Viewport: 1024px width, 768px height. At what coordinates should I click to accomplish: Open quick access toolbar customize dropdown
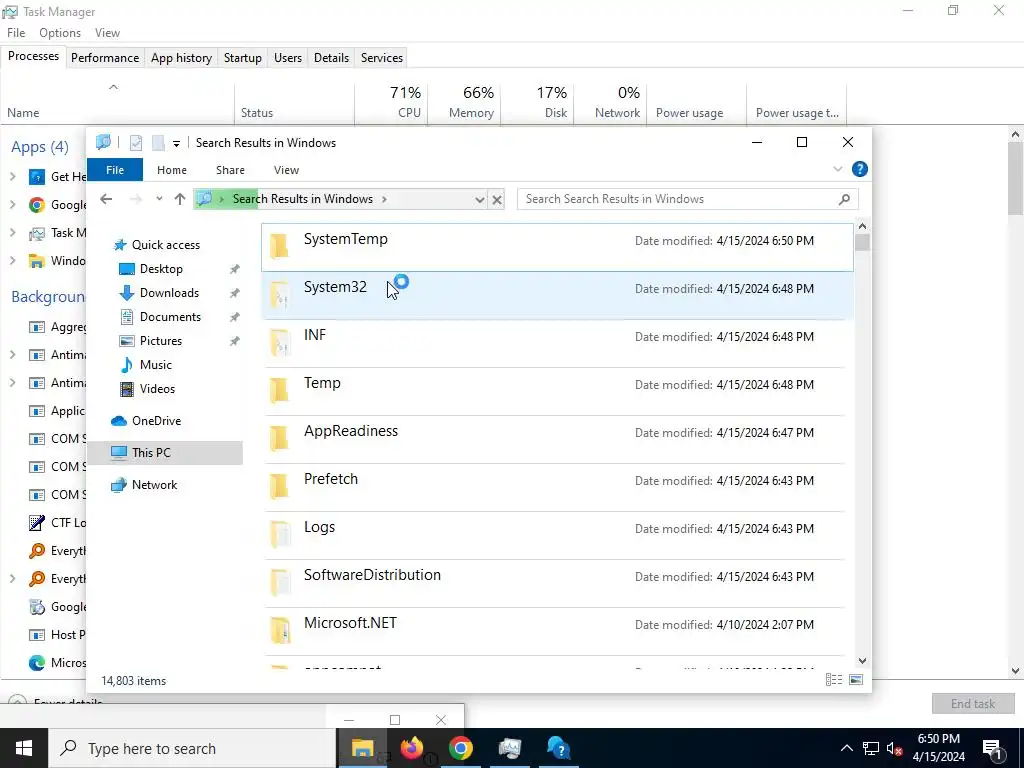pyautogui.click(x=176, y=143)
